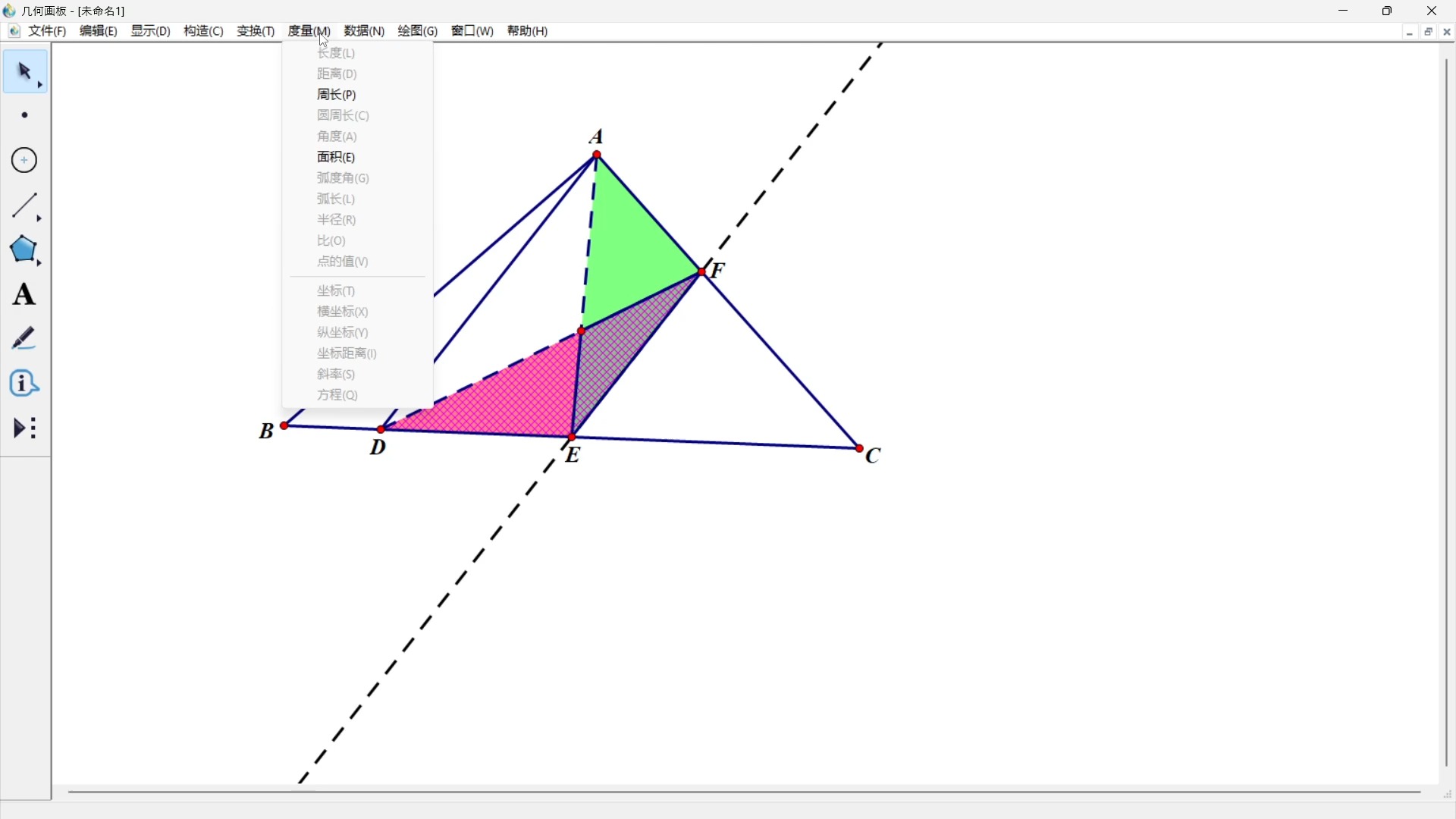Select point F on segment AC
This screenshot has width=1456, height=819.
702,271
